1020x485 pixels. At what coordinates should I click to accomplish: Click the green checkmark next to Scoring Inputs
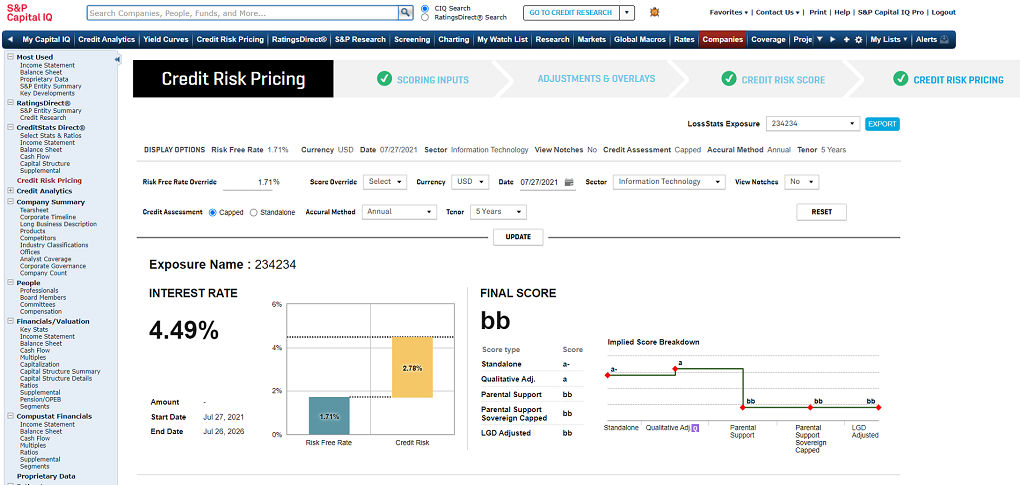tap(384, 79)
